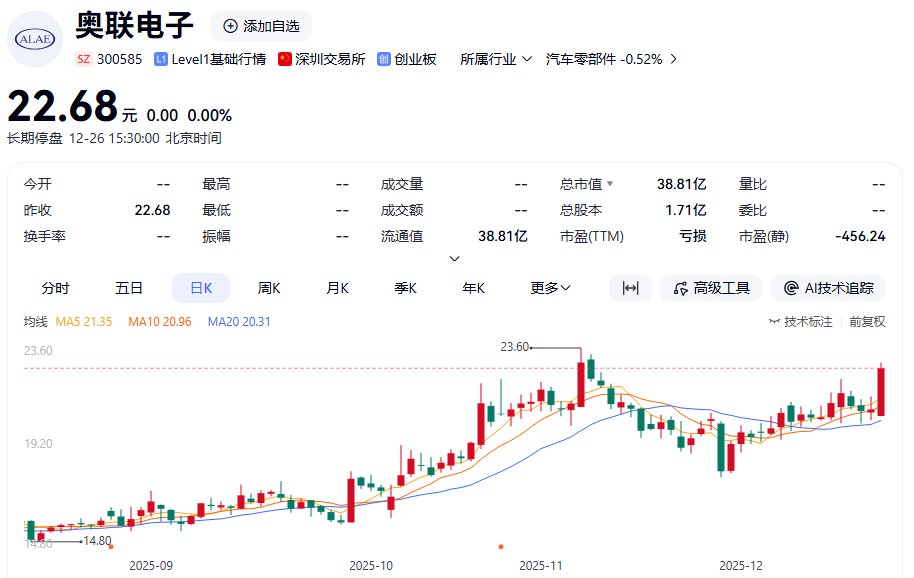The image size is (914, 578).
Task: Click the SZ exchange badge icon
Action: tap(83, 59)
